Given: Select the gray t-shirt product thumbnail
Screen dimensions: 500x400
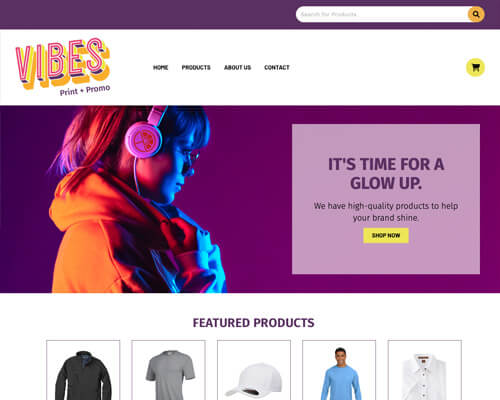Looking at the screenshot, I should [x=168, y=370].
